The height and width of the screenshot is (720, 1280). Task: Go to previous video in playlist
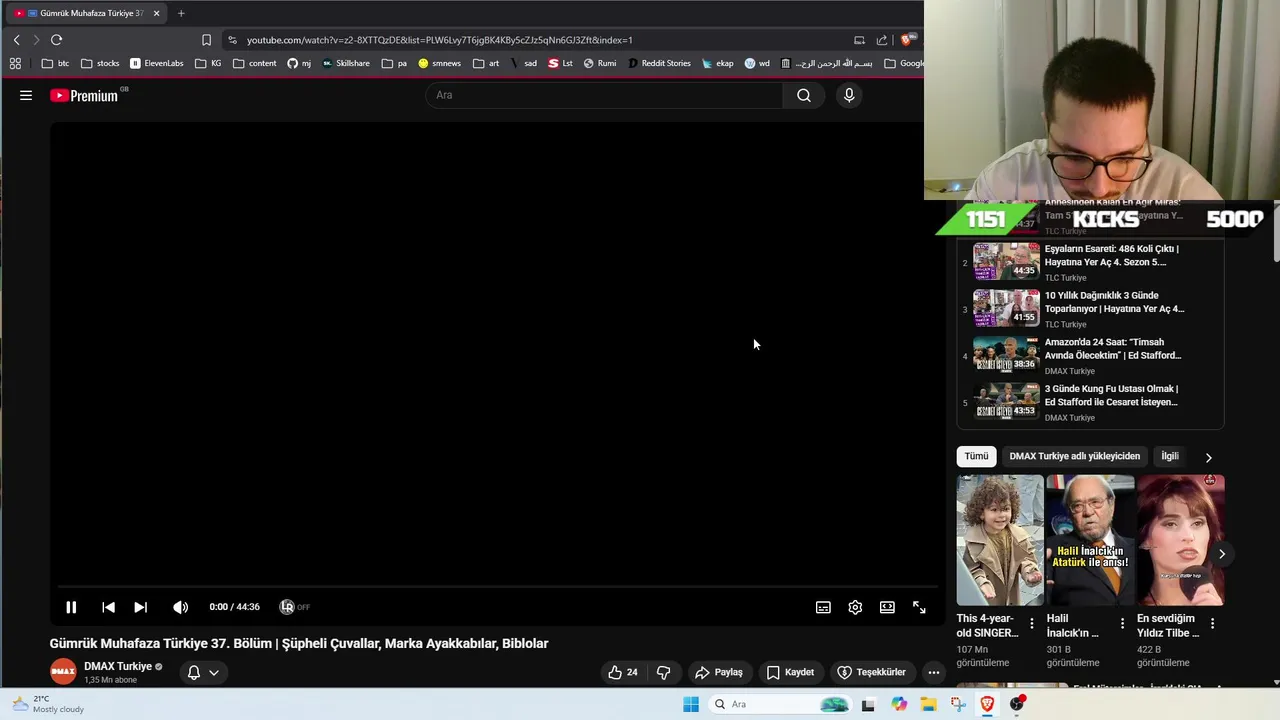(x=108, y=607)
